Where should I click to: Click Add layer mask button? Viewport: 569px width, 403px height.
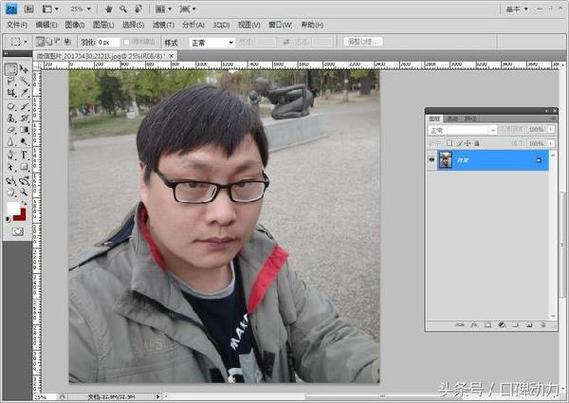[488, 325]
